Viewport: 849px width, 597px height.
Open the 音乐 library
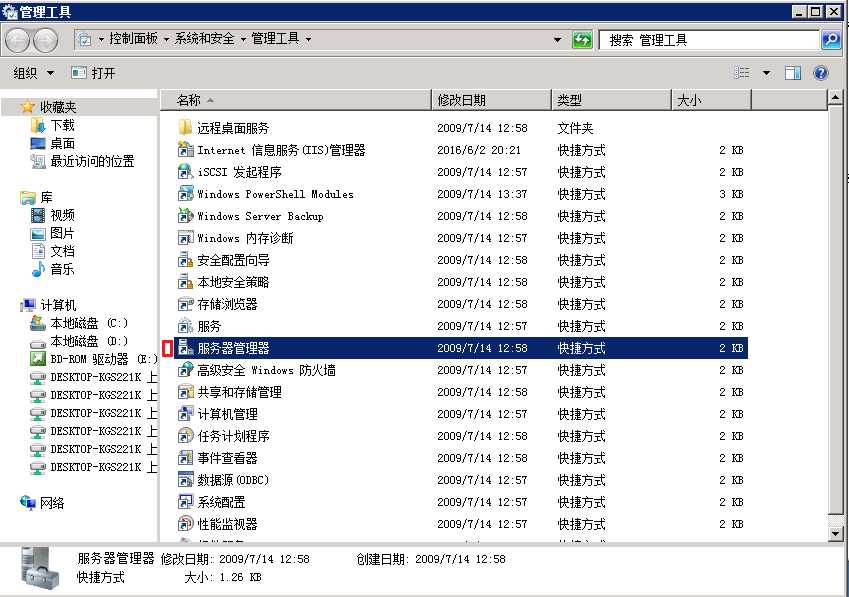coord(62,269)
